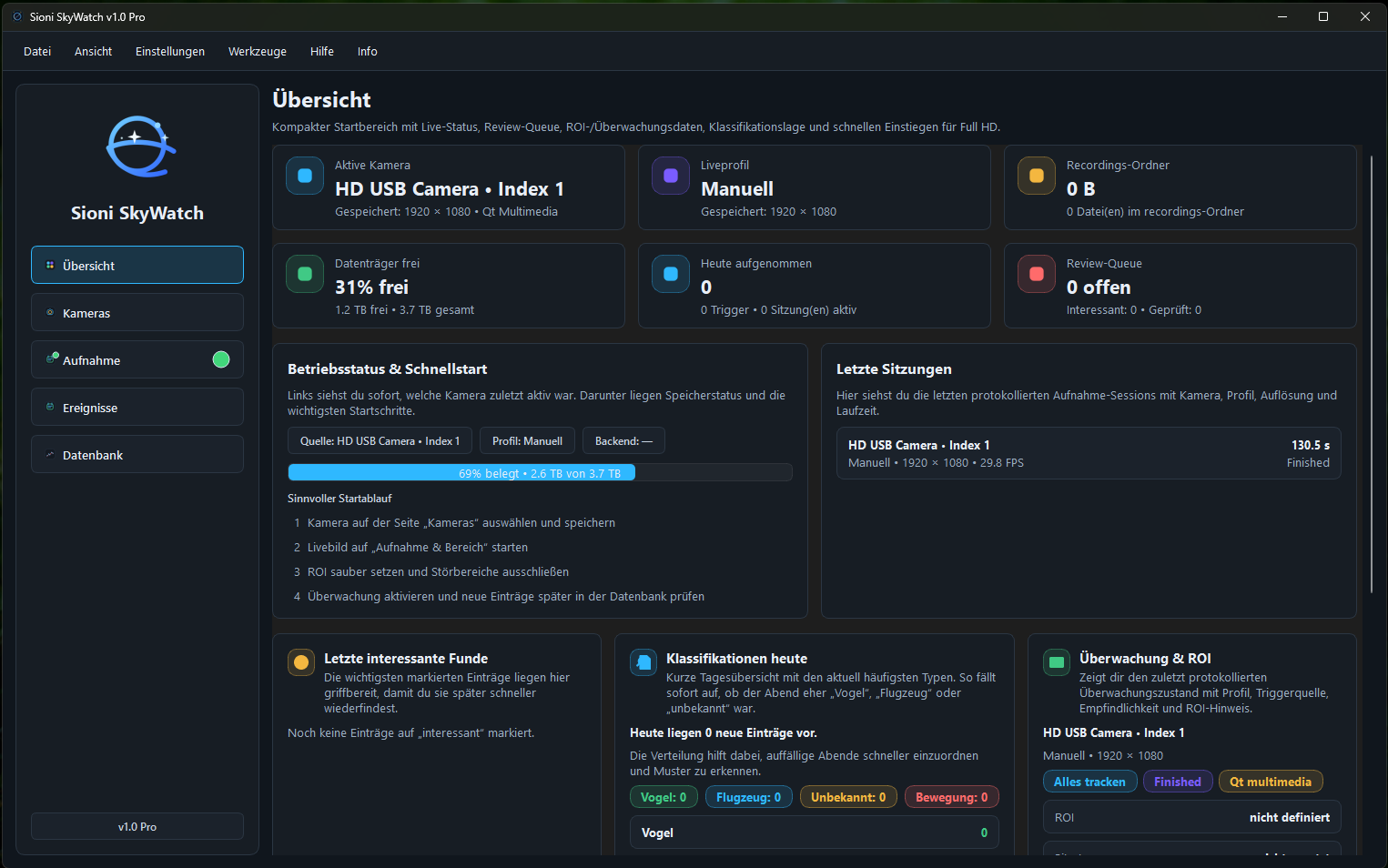1388x868 pixels.
Task: Click the Sioni SkyWatch globe logo
Action: point(140,146)
